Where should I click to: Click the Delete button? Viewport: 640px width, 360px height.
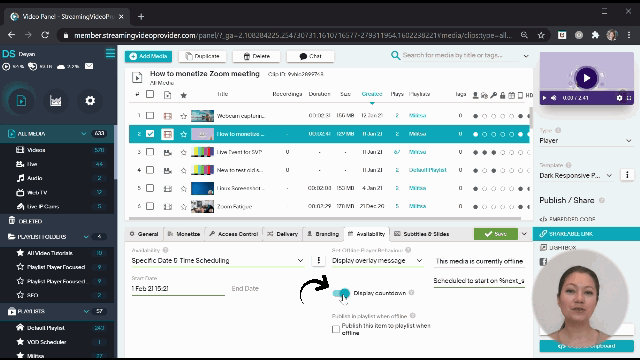(256, 56)
